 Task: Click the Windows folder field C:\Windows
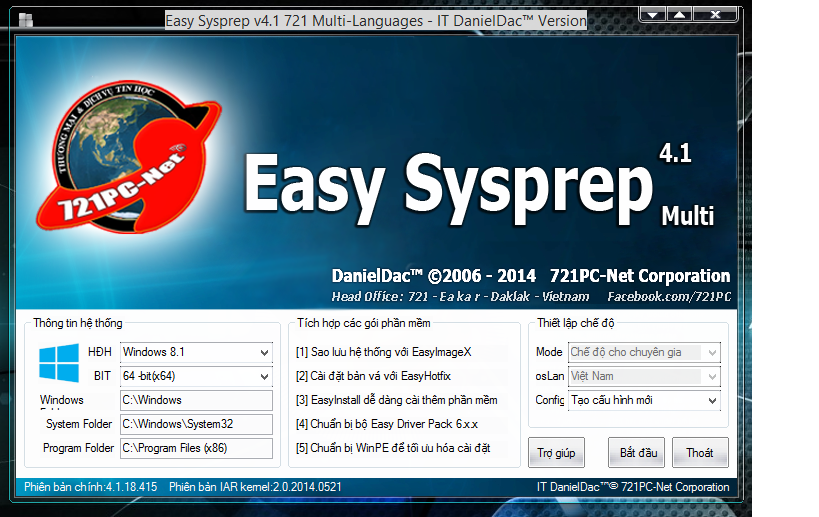click(196, 401)
